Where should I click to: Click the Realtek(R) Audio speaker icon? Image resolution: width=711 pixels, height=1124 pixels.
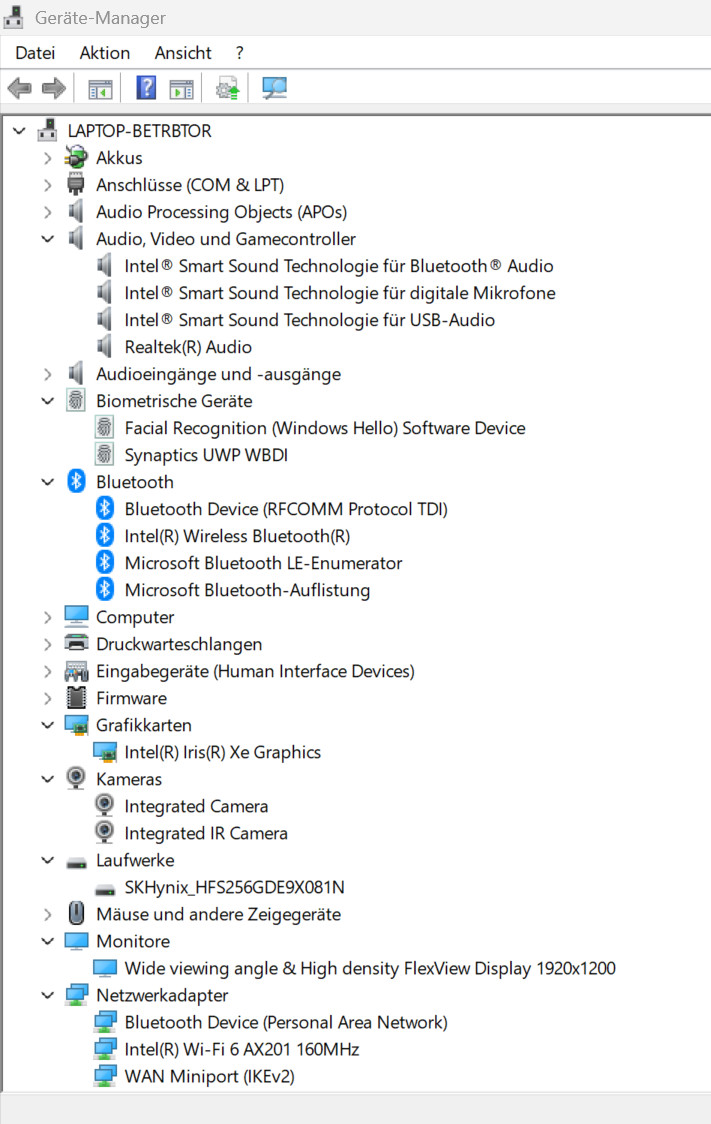tap(105, 346)
